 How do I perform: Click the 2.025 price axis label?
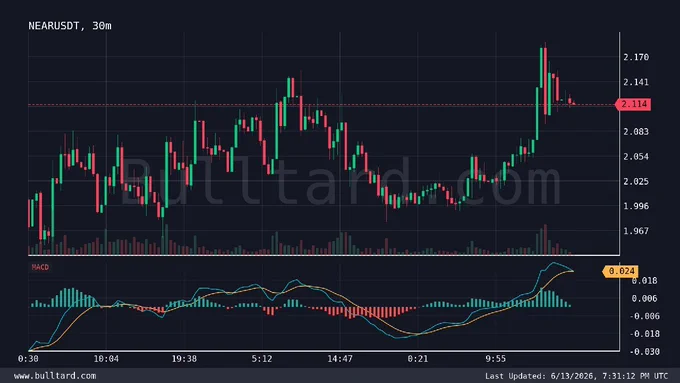[636, 181]
